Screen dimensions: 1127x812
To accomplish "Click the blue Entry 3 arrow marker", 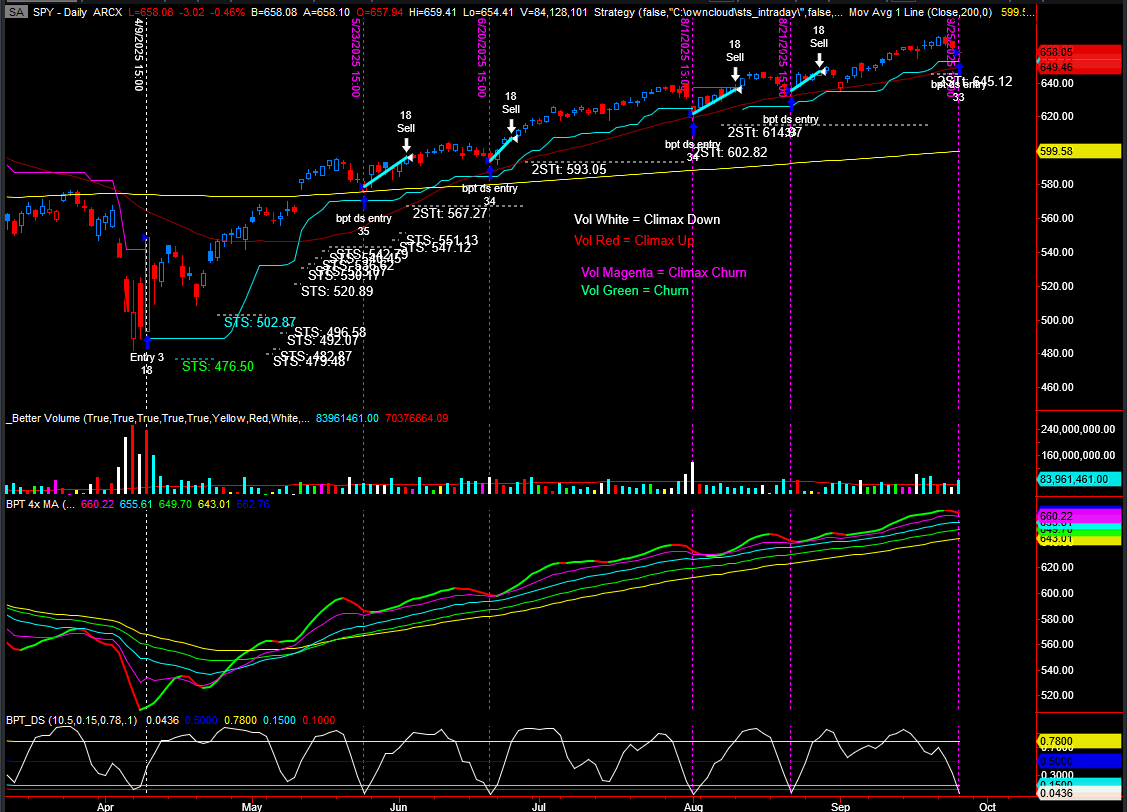I will coord(148,342).
